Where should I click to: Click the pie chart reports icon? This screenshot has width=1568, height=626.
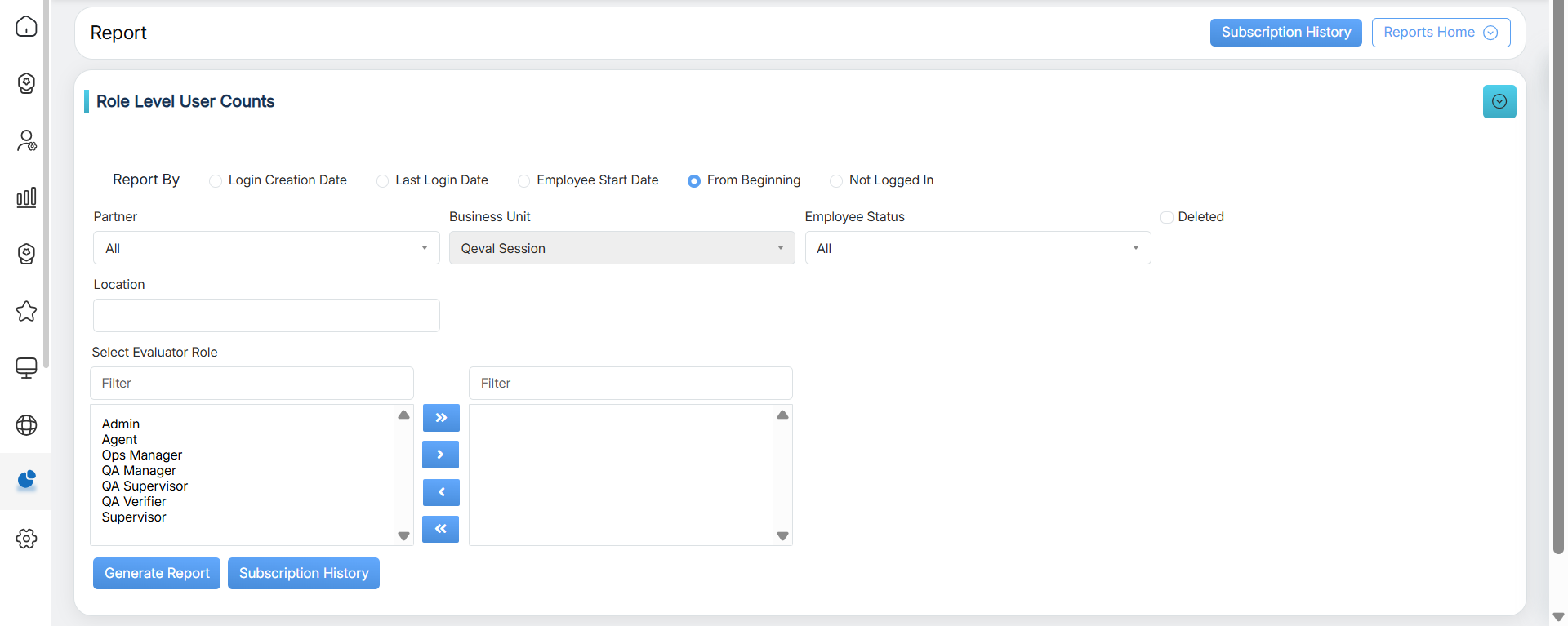pyautogui.click(x=26, y=480)
